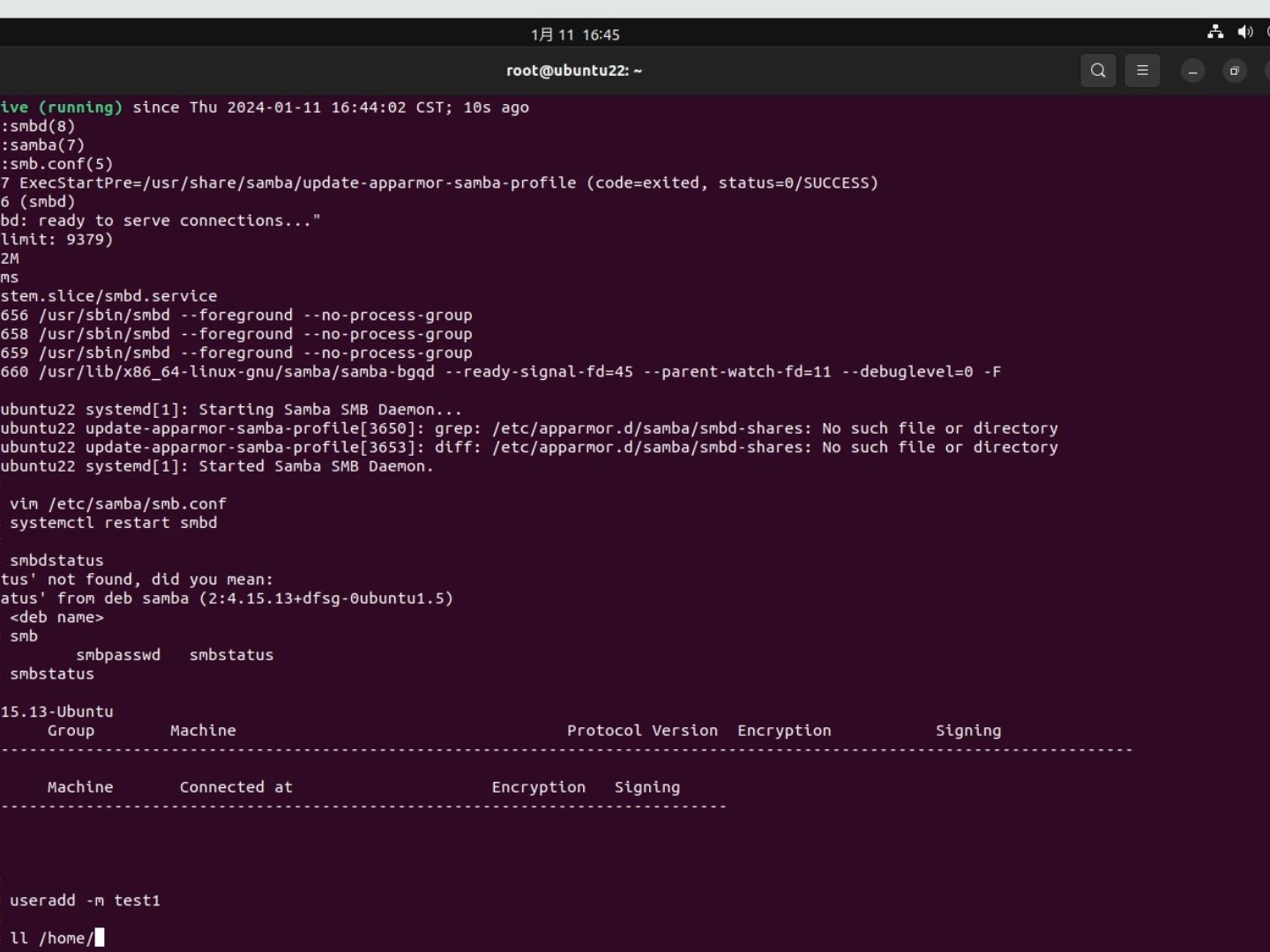Click the 'Protocol Version' column header
The width and height of the screenshot is (1270, 952).
pyautogui.click(x=642, y=731)
